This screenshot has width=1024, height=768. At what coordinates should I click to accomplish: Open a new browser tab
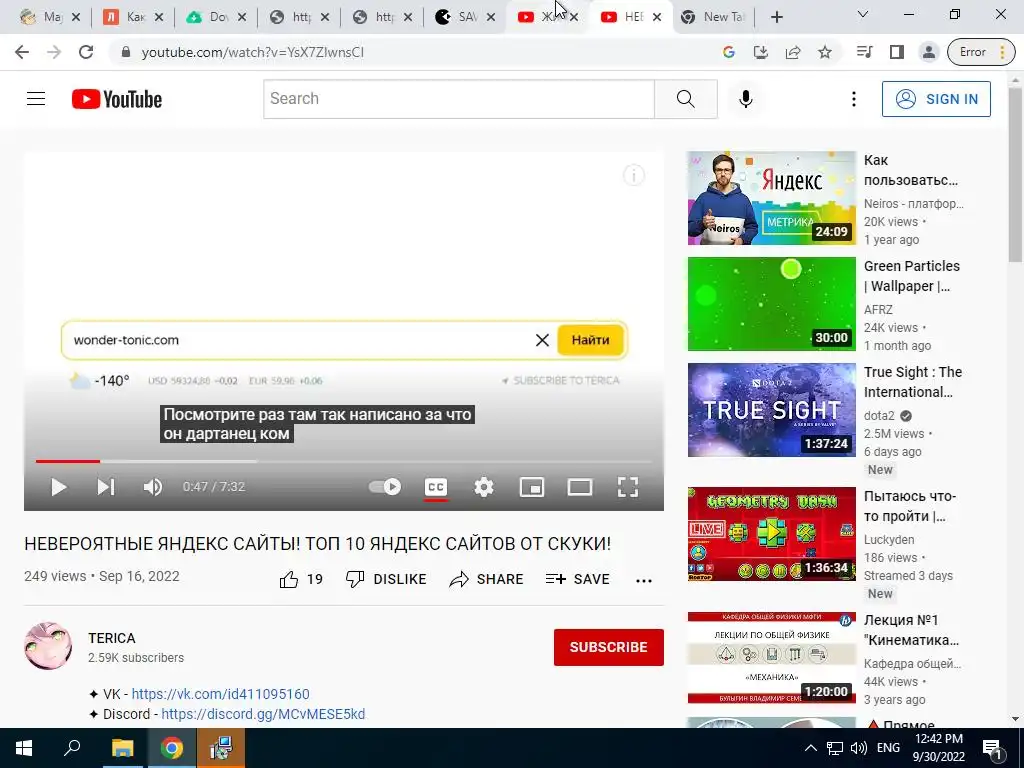(x=776, y=18)
